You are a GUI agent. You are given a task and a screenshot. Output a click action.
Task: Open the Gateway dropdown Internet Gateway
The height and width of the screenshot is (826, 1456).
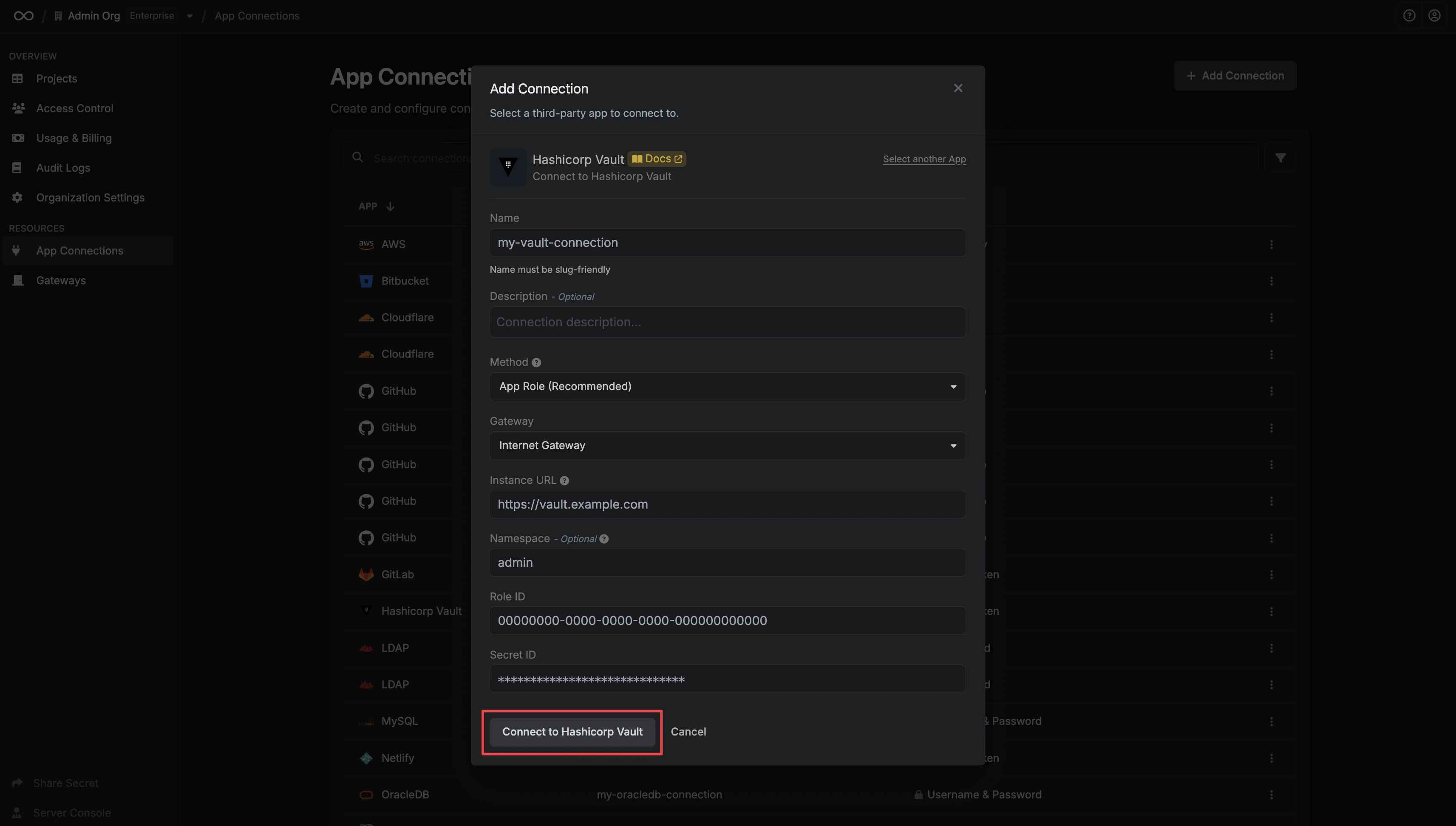[x=728, y=445]
